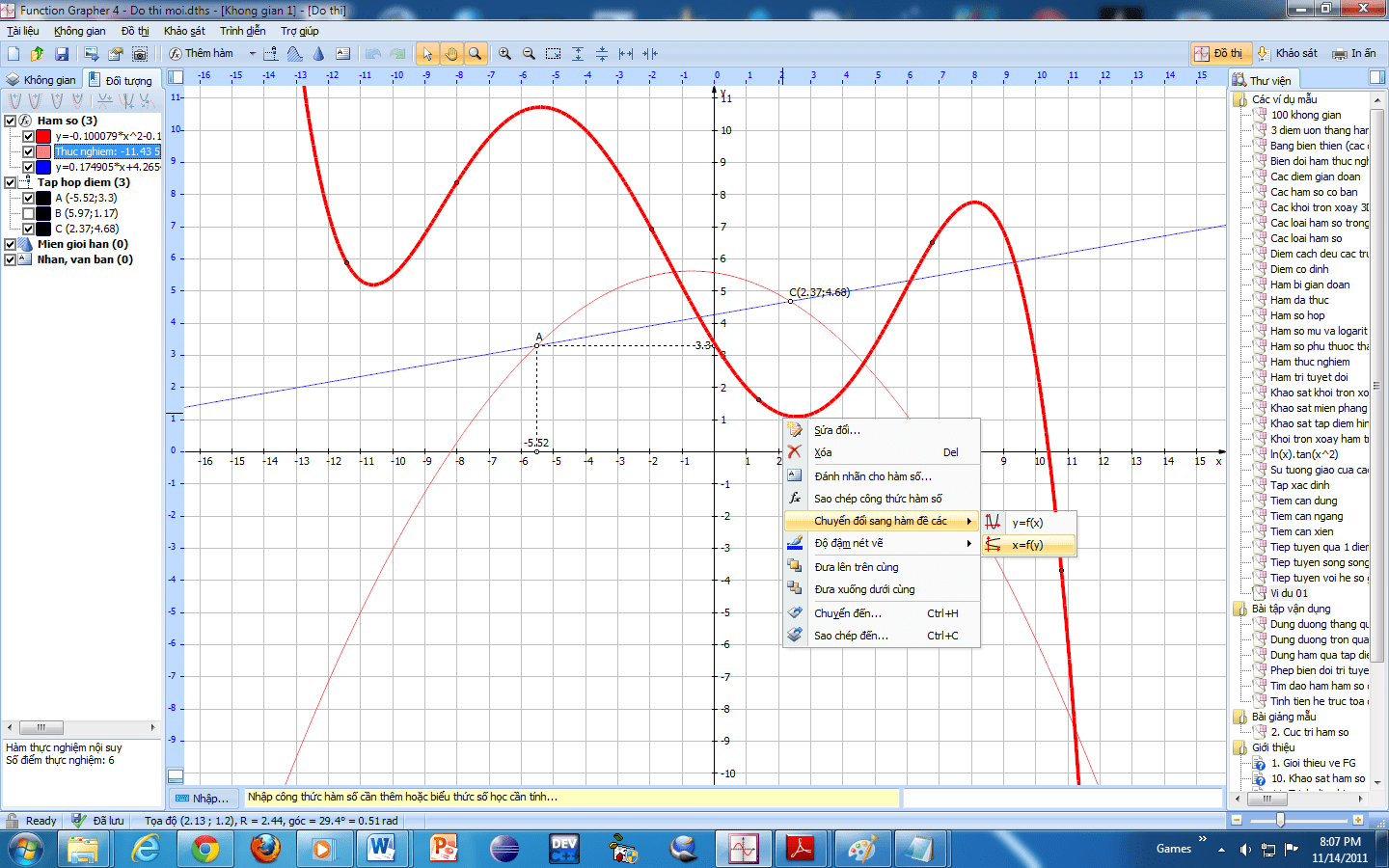Collapse the Bài tập vận dụng library folder
Viewport: 1389px width, 868px height.
(1240, 609)
